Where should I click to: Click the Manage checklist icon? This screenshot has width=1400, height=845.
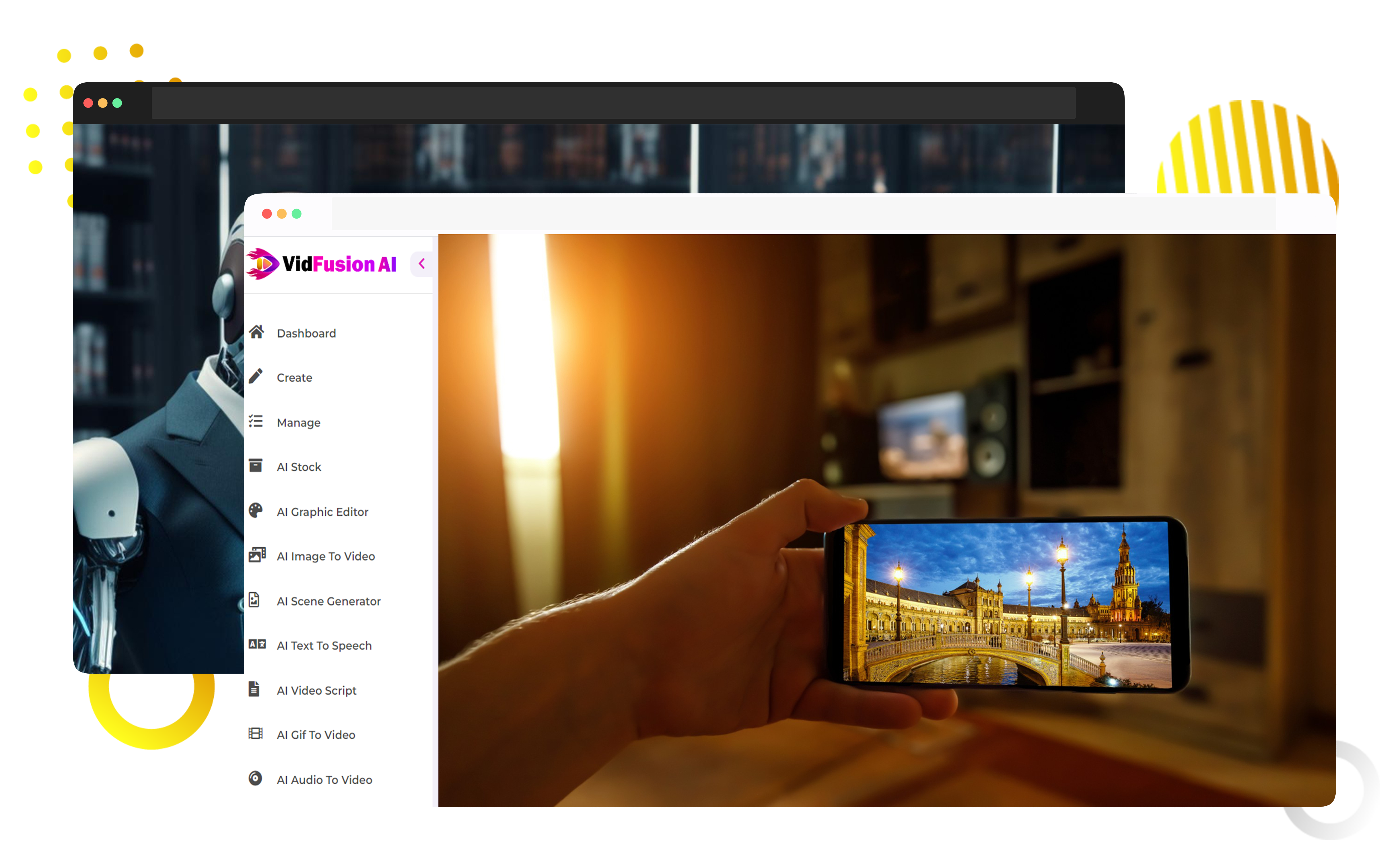click(x=256, y=421)
